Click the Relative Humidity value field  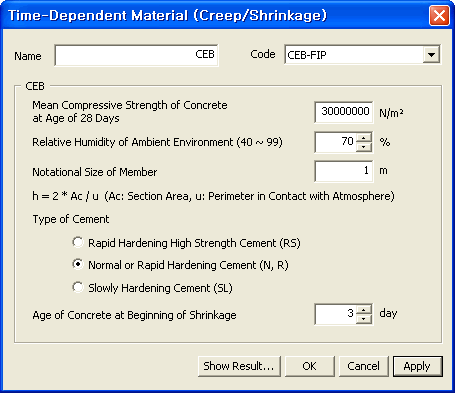click(x=335, y=142)
